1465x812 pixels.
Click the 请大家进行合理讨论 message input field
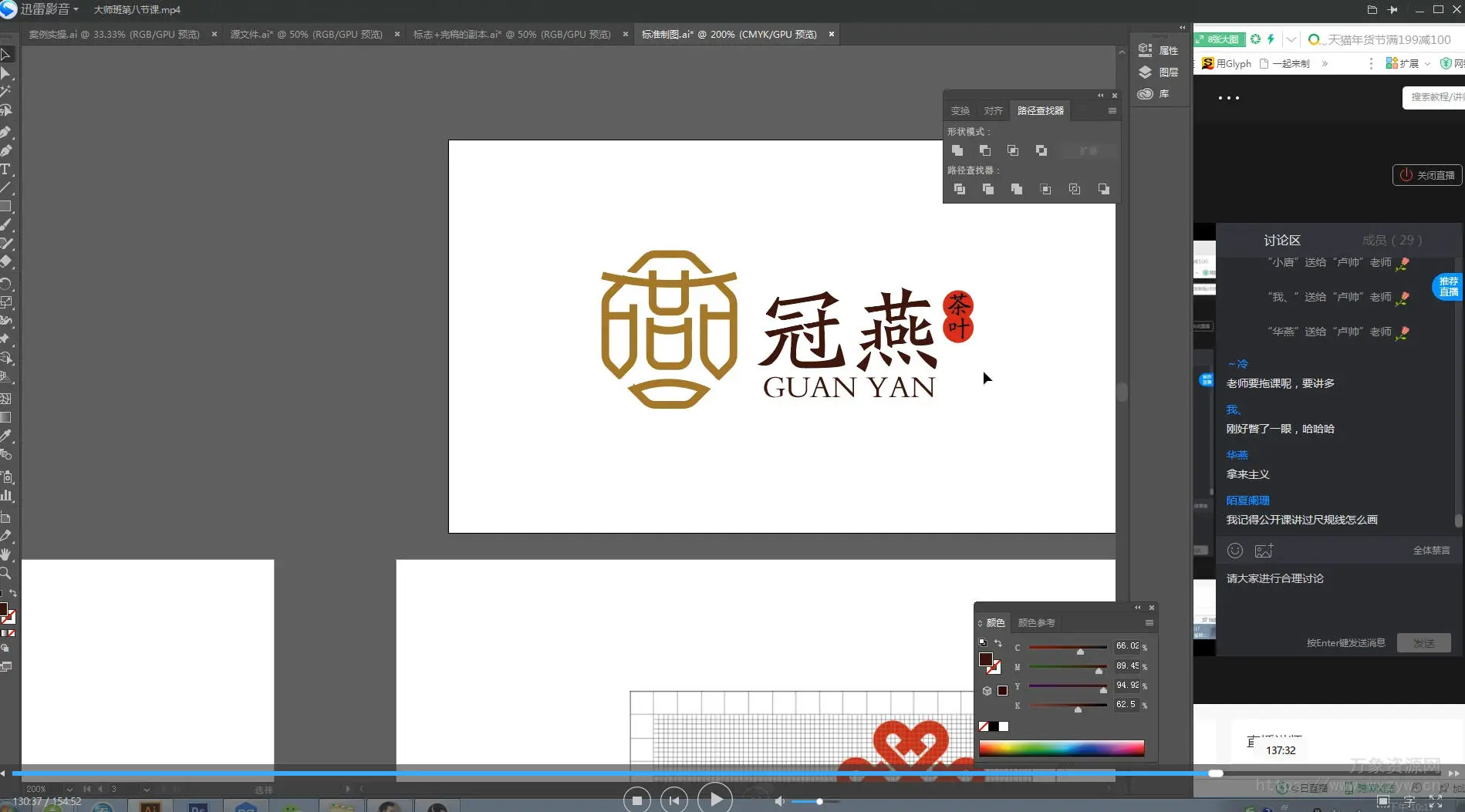tap(1335, 601)
